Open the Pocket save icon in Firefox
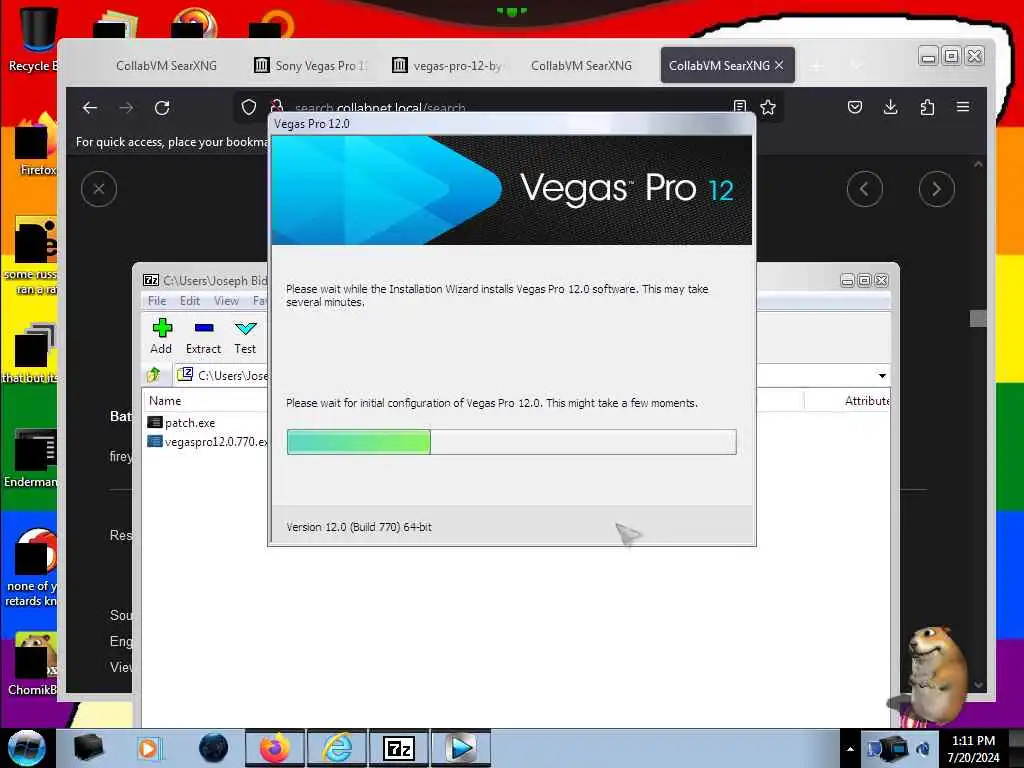This screenshot has width=1024, height=768. pyautogui.click(x=855, y=107)
